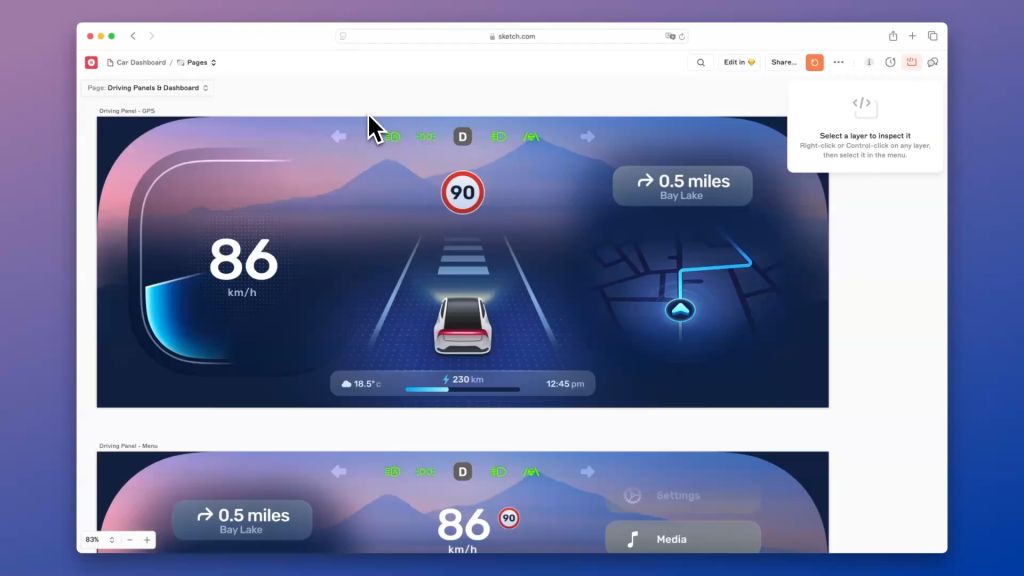Select the Driving Panel - Menu artboard title
This screenshot has height=576, width=1024.
[128, 446]
